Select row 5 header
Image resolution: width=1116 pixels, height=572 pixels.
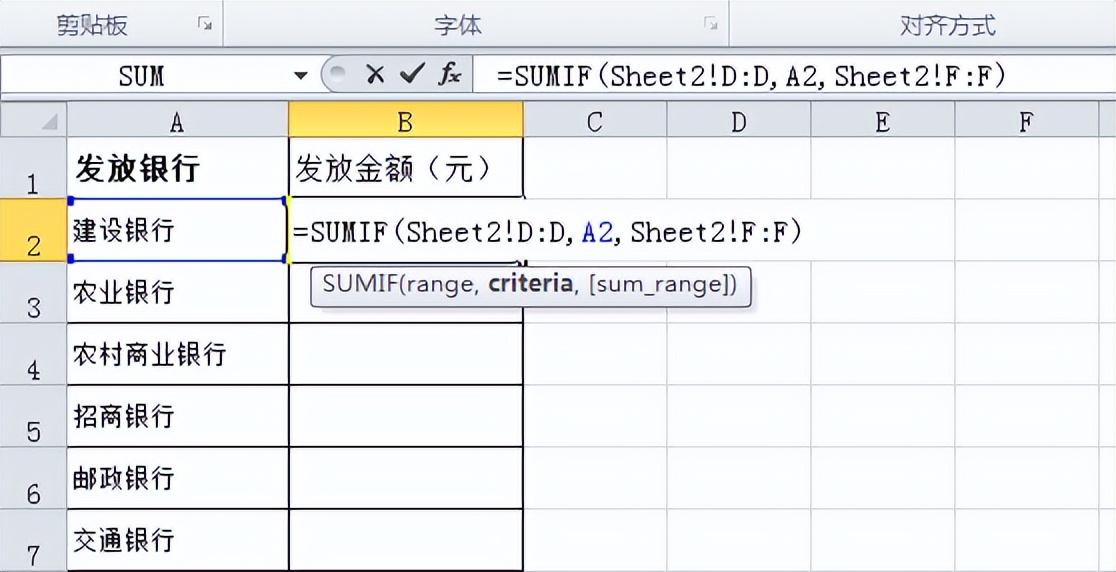[x=33, y=417]
